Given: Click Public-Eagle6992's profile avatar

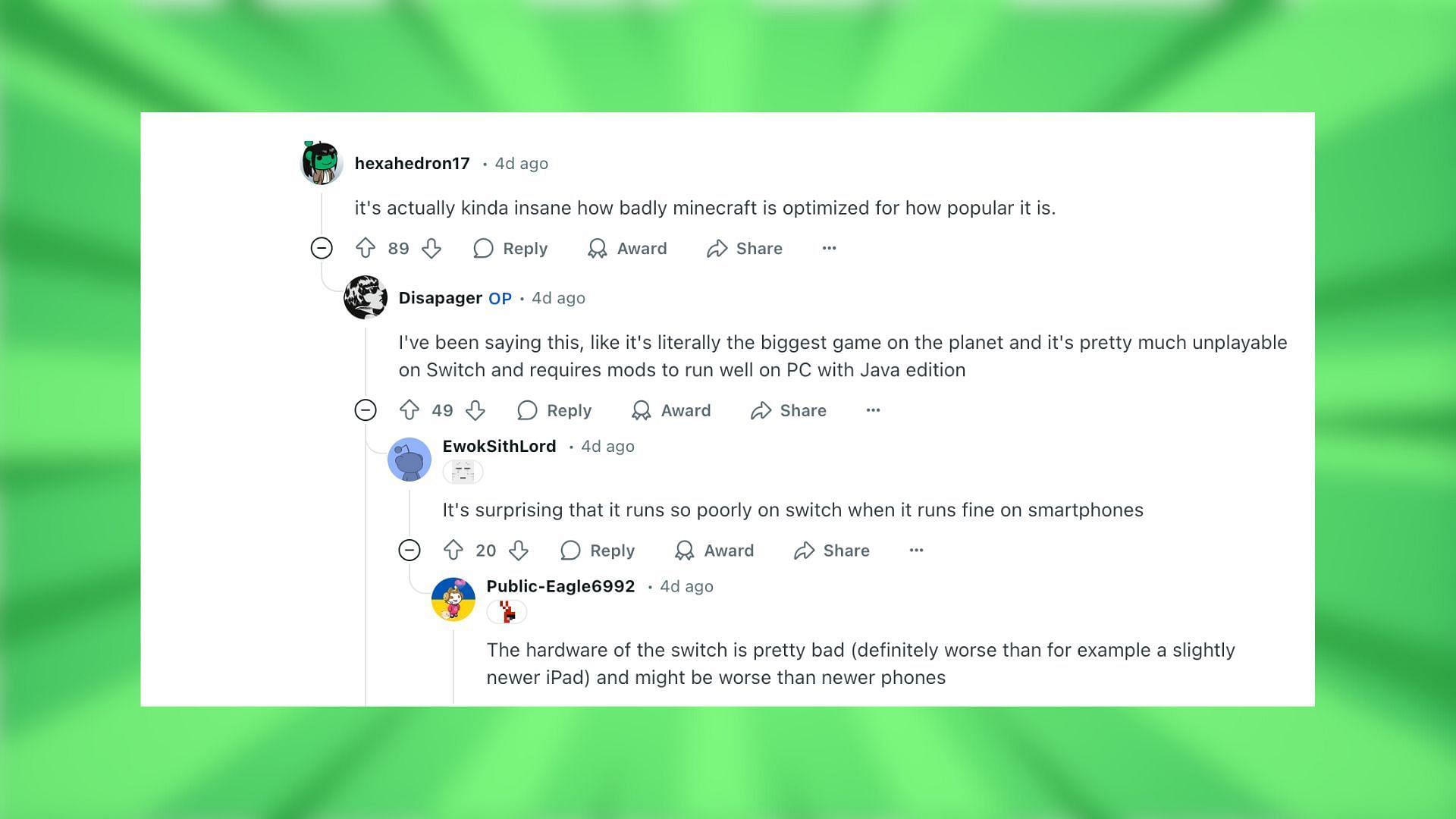Looking at the screenshot, I should [452, 598].
